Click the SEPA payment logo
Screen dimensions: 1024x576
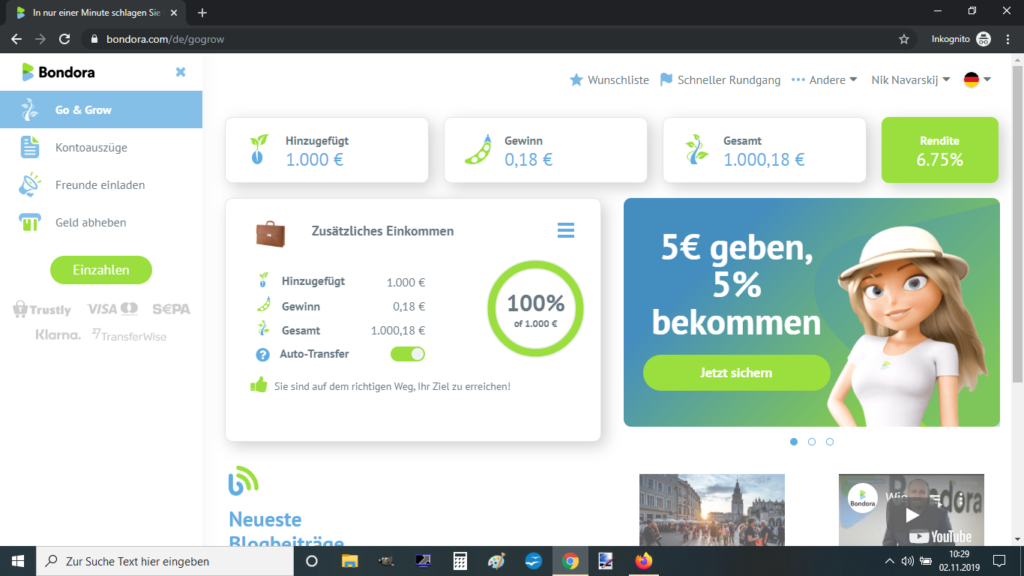(171, 309)
